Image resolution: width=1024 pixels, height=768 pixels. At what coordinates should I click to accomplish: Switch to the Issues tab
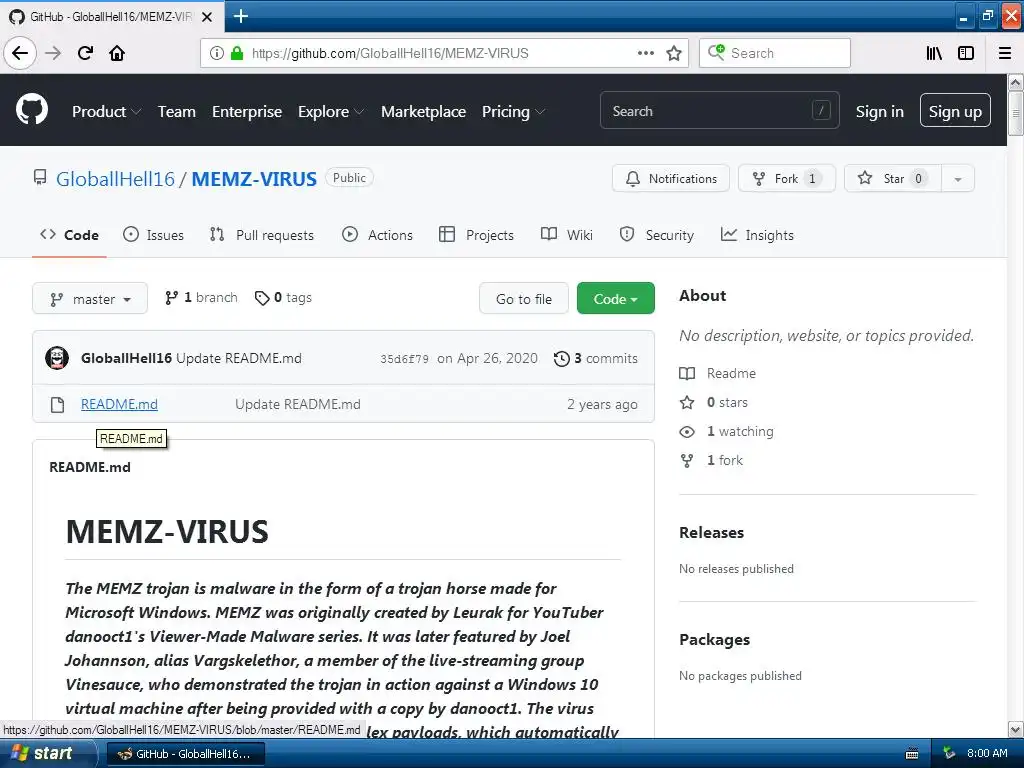coord(153,235)
